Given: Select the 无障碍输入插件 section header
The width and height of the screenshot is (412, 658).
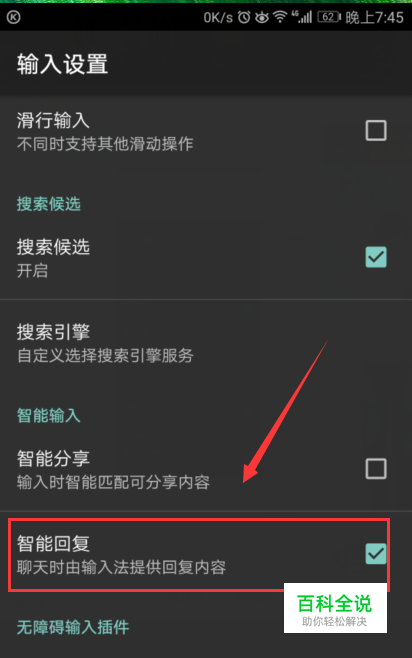Looking at the screenshot, I should tap(73, 627).
